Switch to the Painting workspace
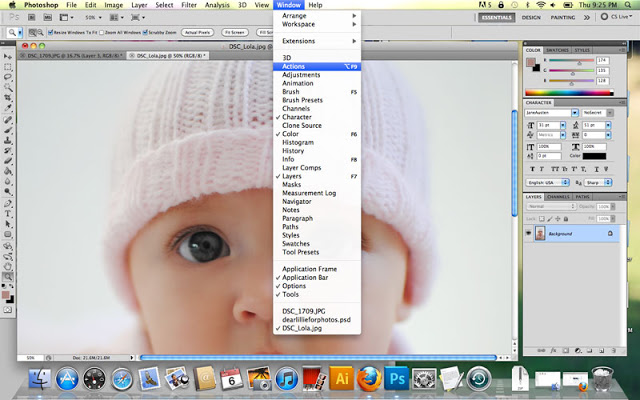The width and height of the screenshot is (640, 400). 563,18
